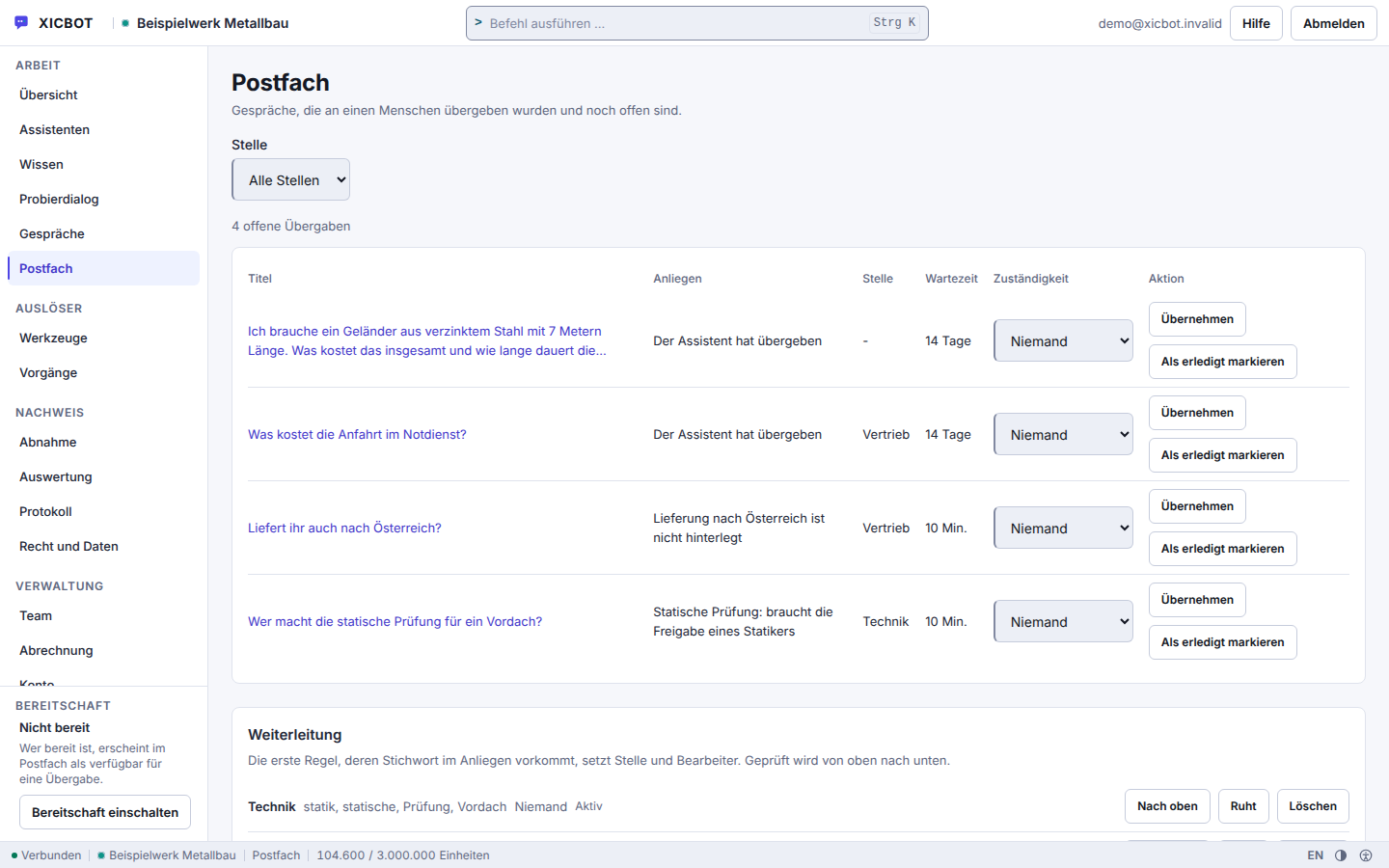Go to Assistenten in the sidebar
The image size is (1389, 868).
103,129
